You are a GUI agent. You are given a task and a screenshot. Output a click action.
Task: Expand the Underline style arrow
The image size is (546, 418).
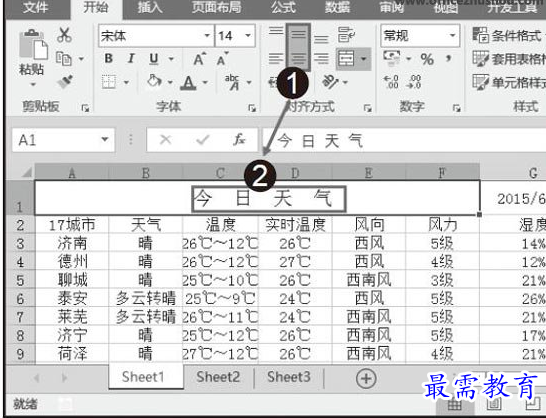coord(171,59)
